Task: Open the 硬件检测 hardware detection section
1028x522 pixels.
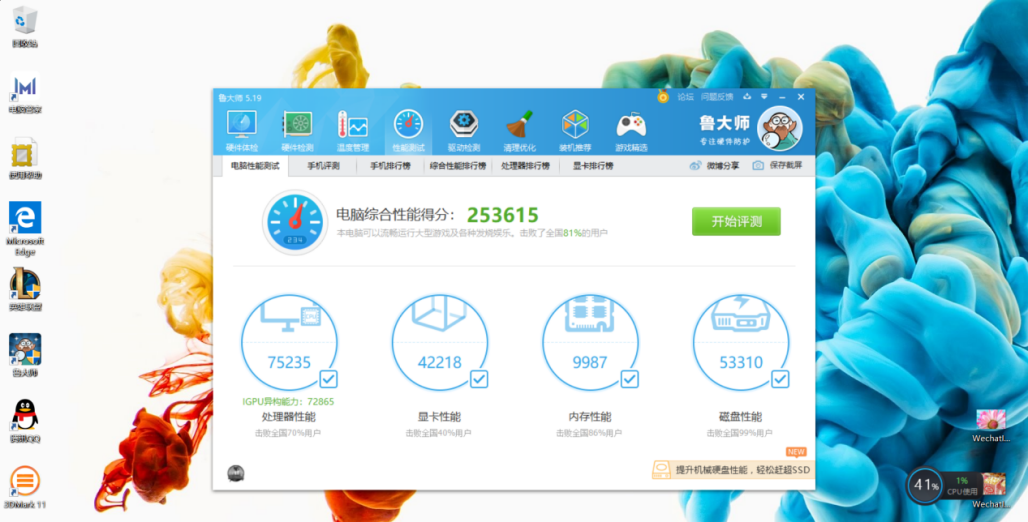Action: pos(297,129)
